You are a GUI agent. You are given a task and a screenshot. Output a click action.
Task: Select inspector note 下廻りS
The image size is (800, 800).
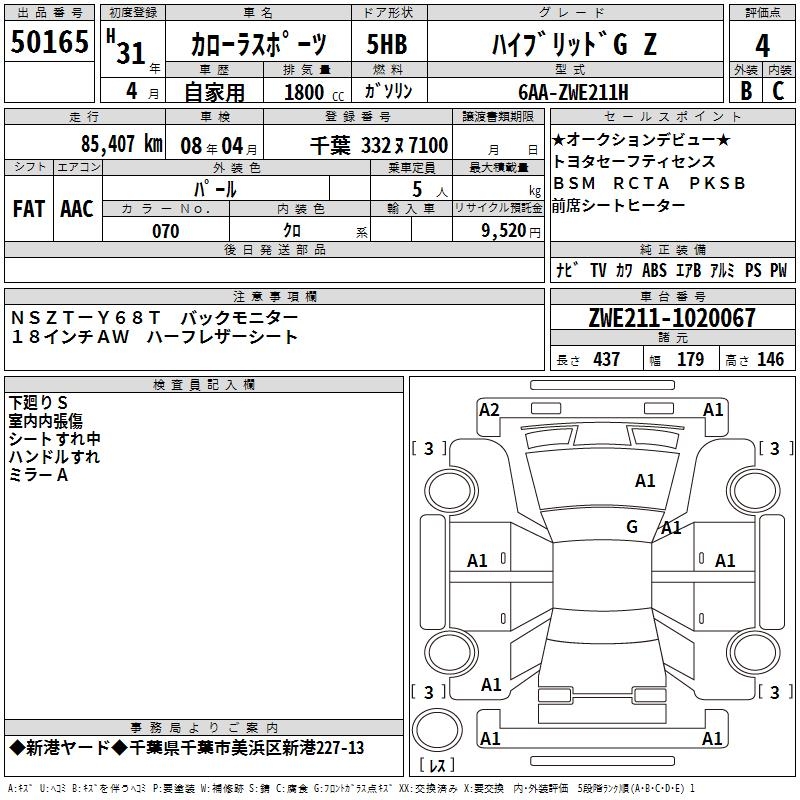[x=38, y=403]
